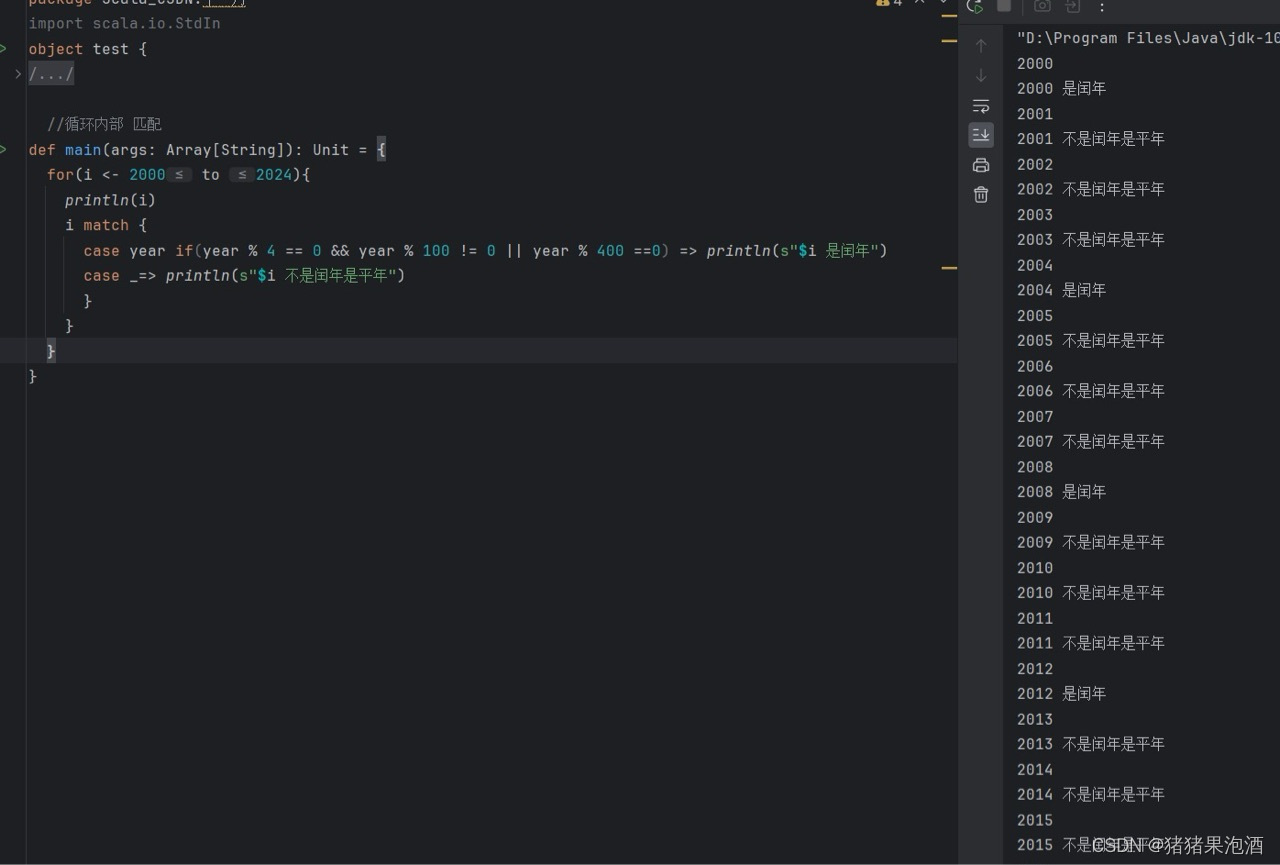Click the camera thread dump icon
Image resolution: width=1280 pixels, height=865 pixels.
pyautogui.click(x=1042, y=6)
